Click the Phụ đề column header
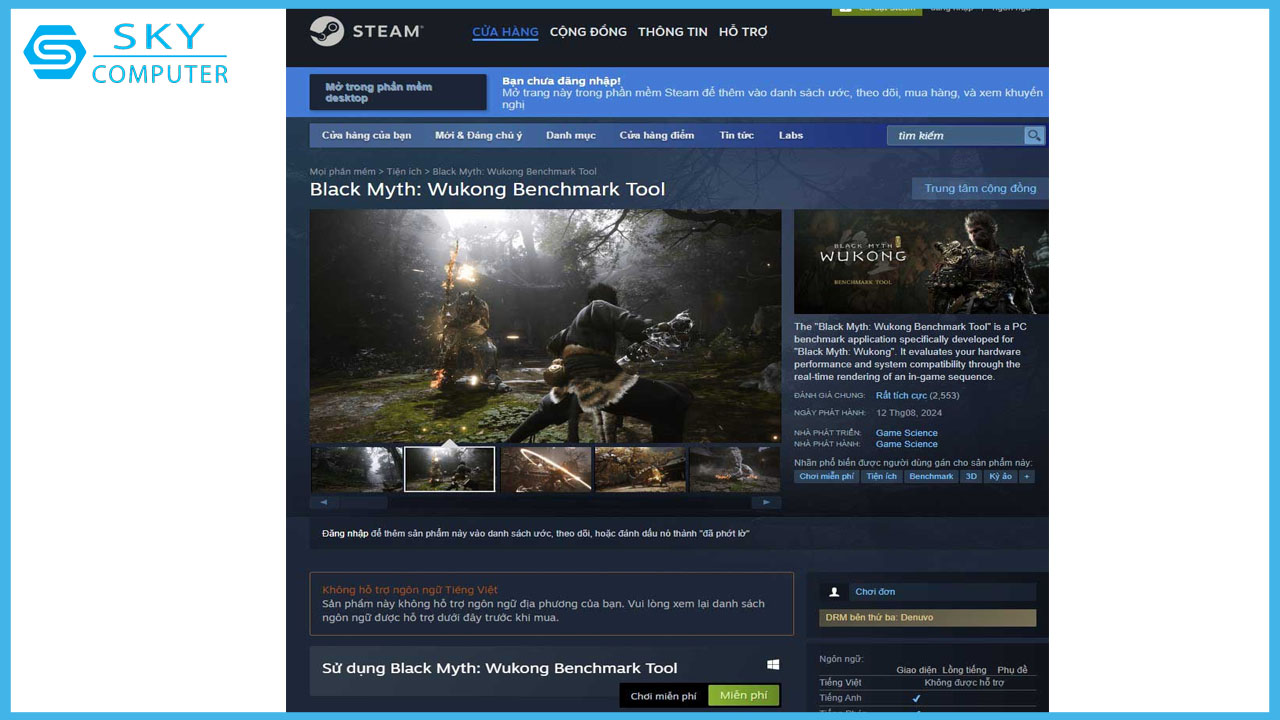This screenshot has height=720, width=1280. tap(1012, 670)
